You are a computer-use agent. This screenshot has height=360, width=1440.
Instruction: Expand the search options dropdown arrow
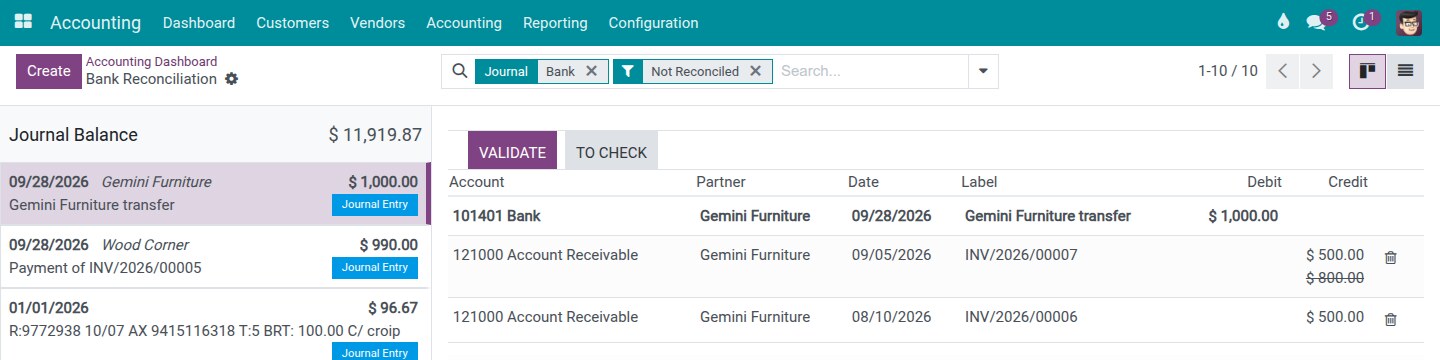pos(983,71)
